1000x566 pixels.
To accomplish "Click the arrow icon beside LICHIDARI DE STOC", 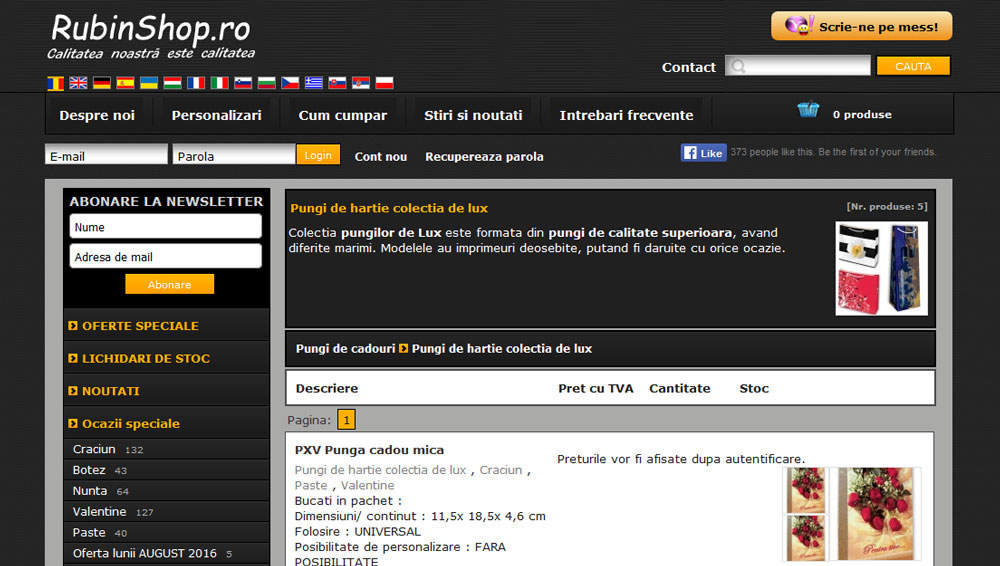I will [73, 358].
